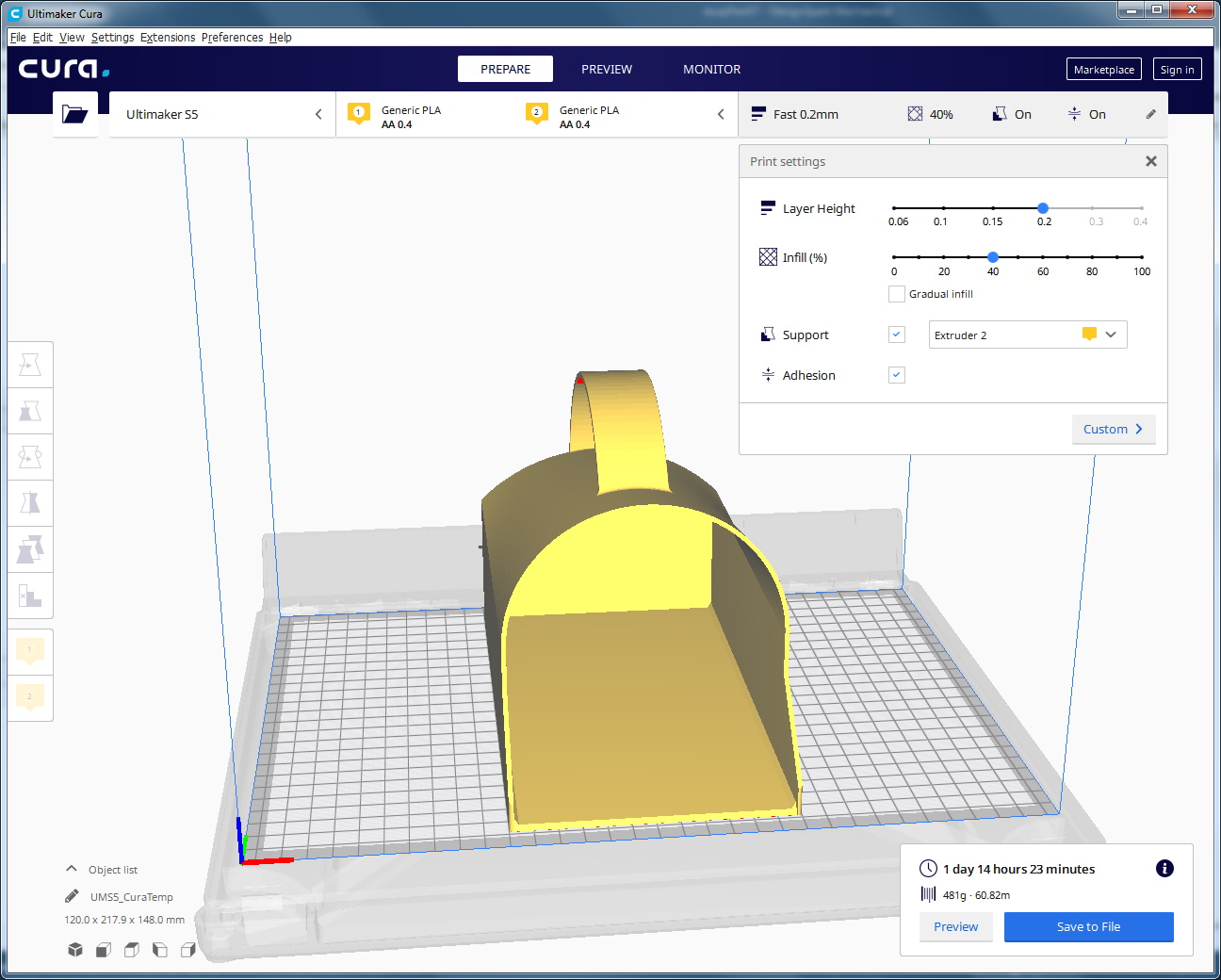This screenshot has height=980, width=1221.
Task: Expand the Ultimaker S5 printer selector
Action: point(222,114)
